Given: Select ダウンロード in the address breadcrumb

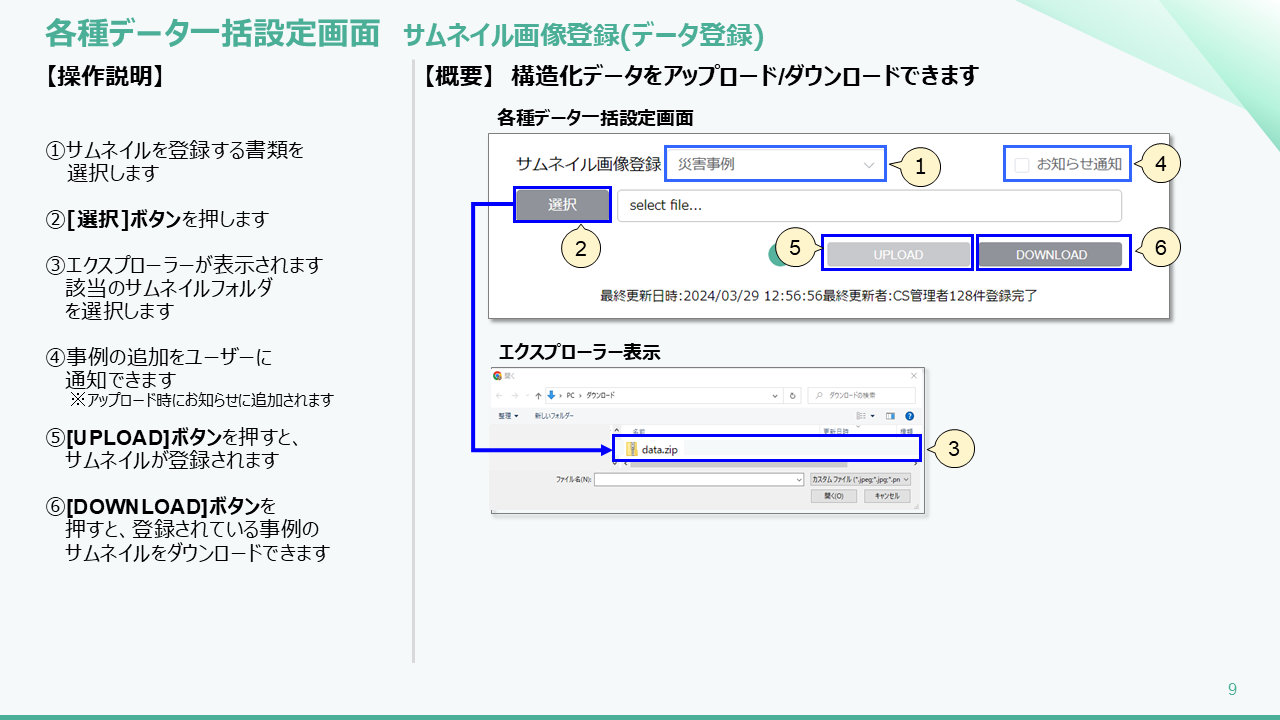Looking at the screenshot, I should 603,395.
